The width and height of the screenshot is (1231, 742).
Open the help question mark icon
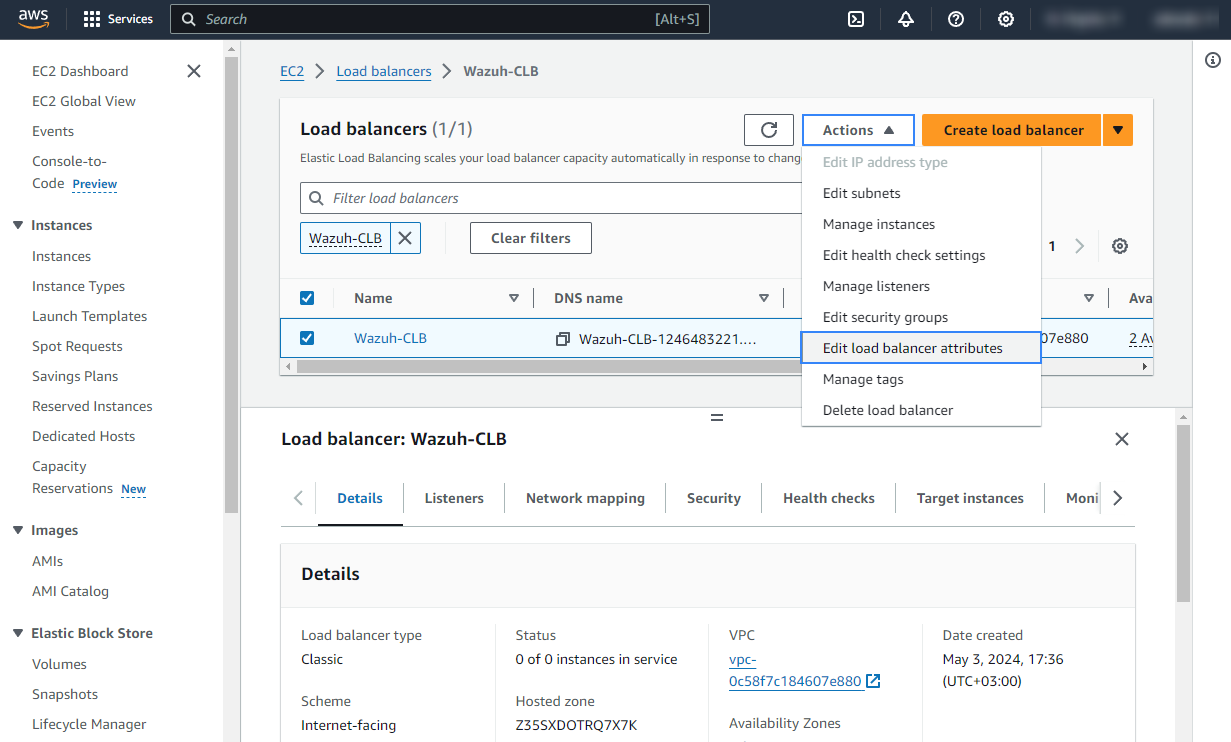pyautogui.click(x=956, y=19)
